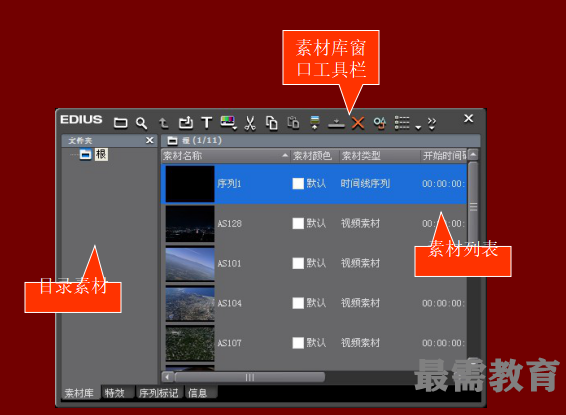The height and width of the screenshot is (415, 566).
Task: Click the root folder icon in the tree
Action: [x=85, y=154]
